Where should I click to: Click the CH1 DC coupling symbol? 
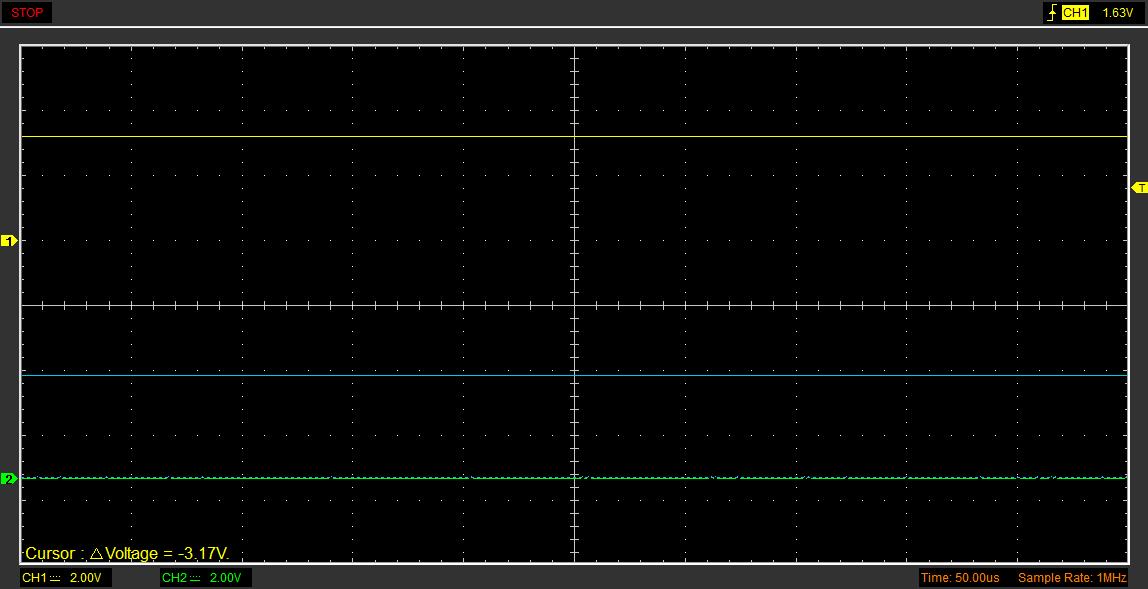point(55,578)
